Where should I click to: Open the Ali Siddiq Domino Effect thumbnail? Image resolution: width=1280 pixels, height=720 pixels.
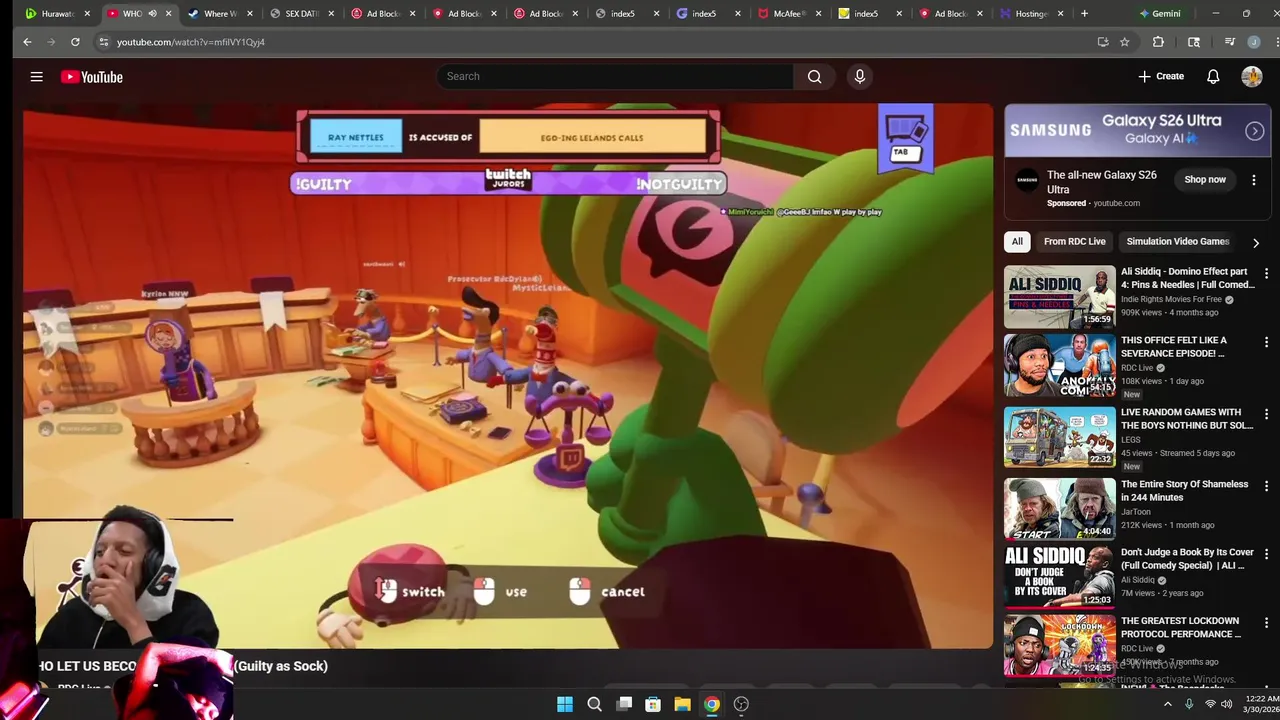pos(1059,297)
